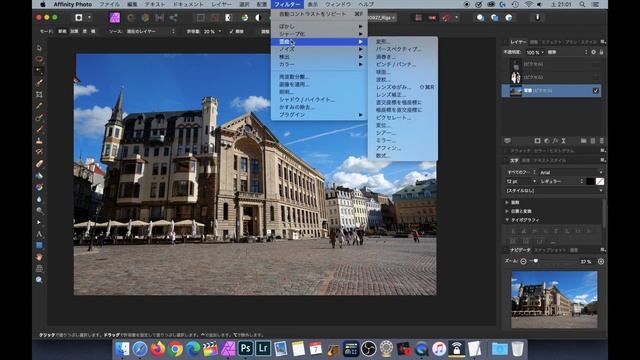Image resolution: width=640 pixels, height=360 pixels.
Task: Toggle visibility of second pixel layer
Action: (596, 77)
